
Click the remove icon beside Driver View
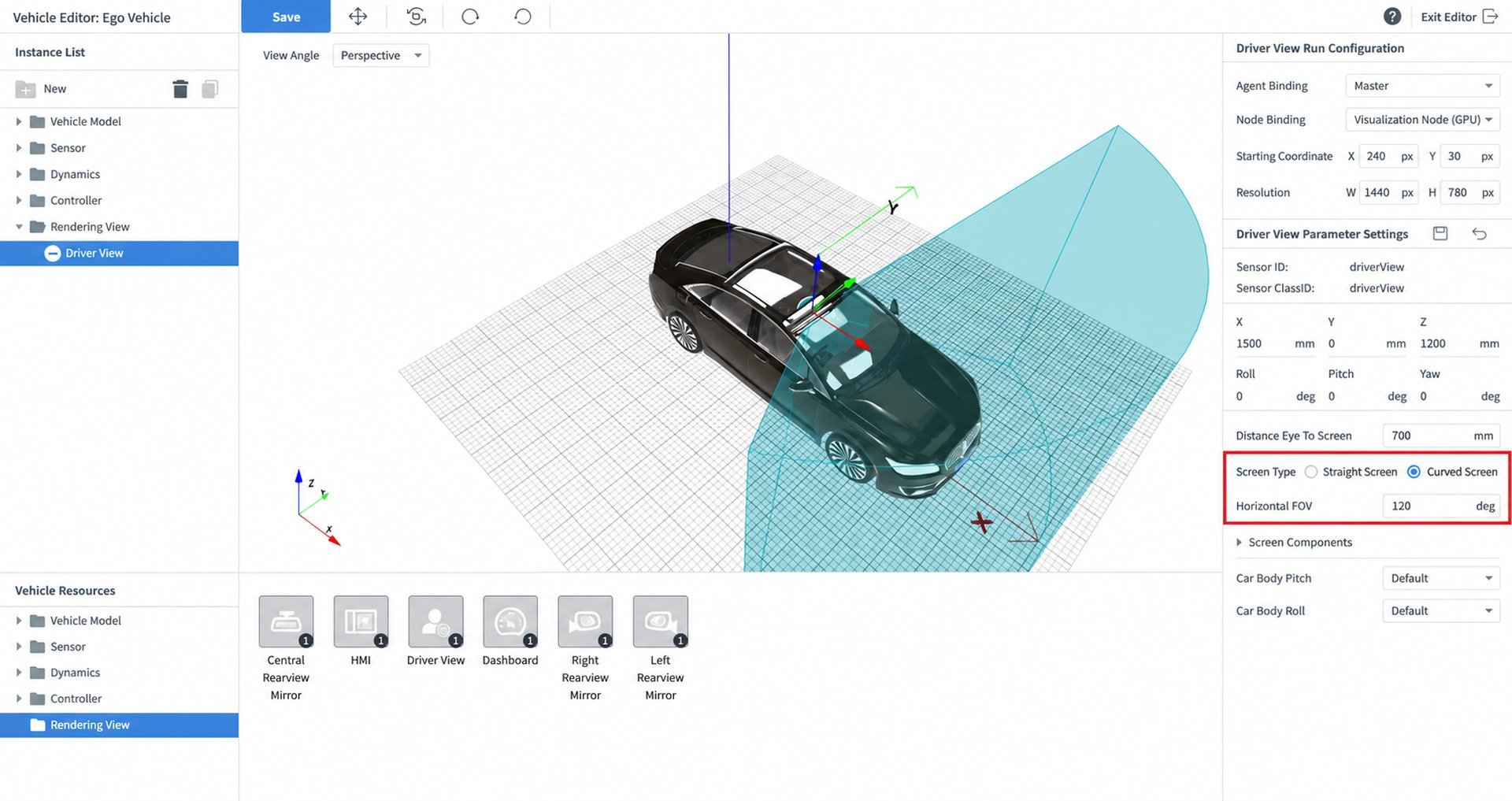[53, 253]
